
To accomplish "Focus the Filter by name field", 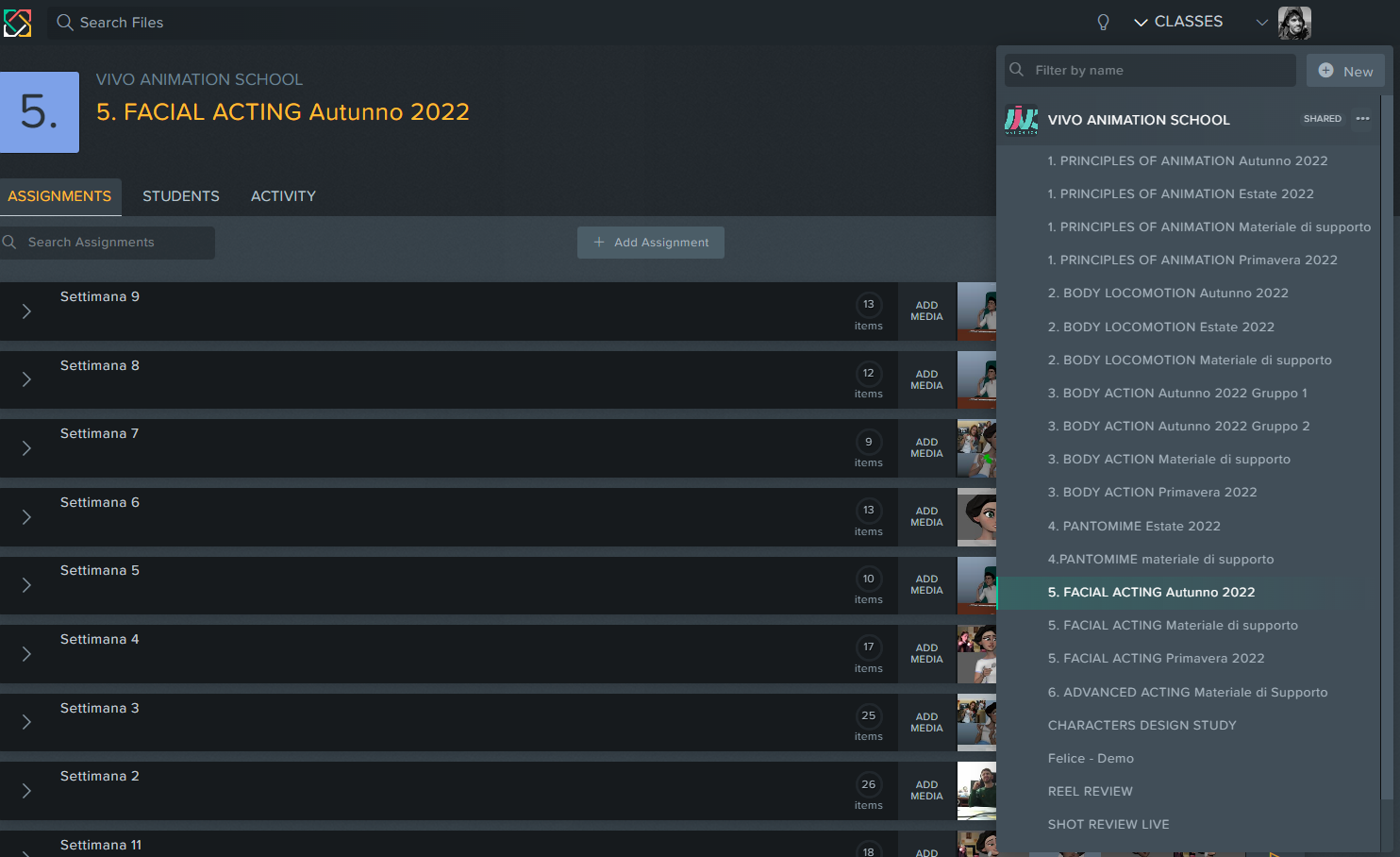I will 1149,71.
